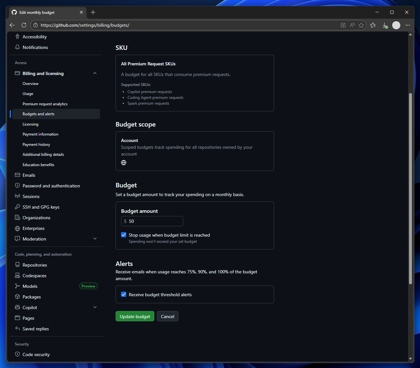Uncheck Stop usage when budget limit is reached
The width and height of the screenshot is (420, 368).
(x=124, y=235)
